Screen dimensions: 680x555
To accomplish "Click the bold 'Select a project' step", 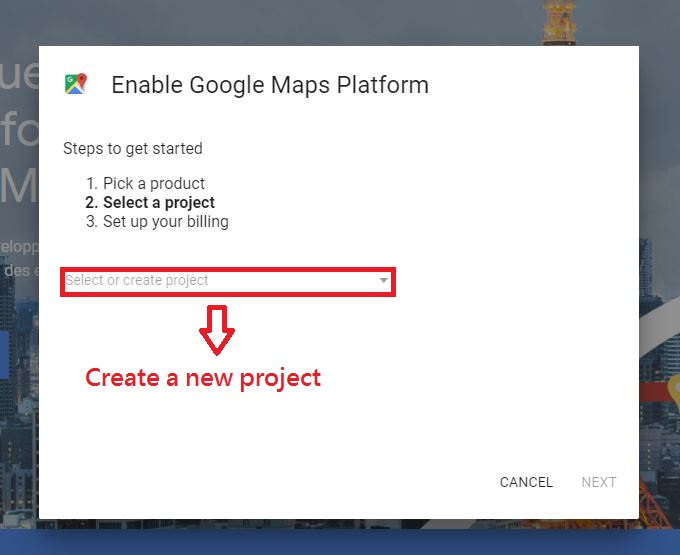I will click(158, 203).
